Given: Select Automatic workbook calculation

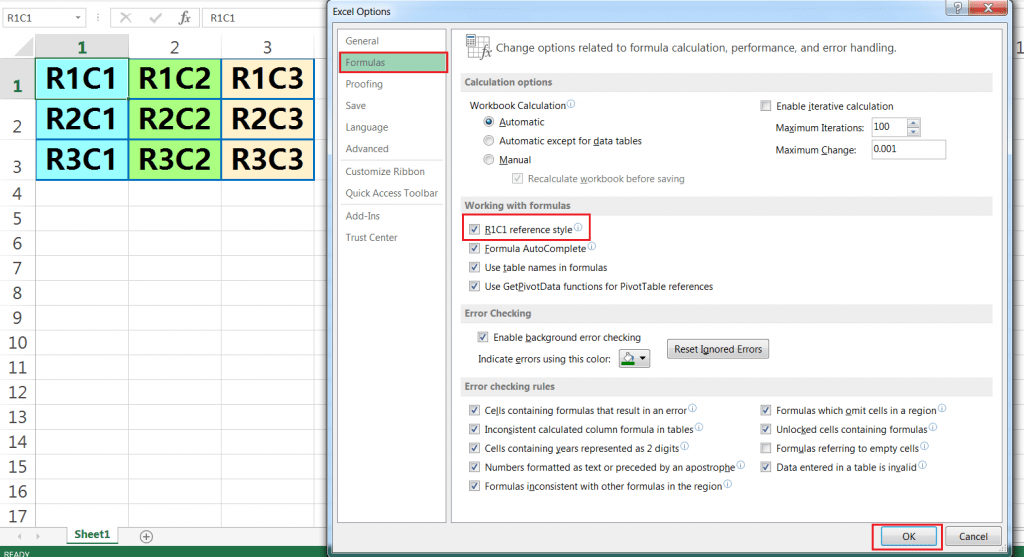Looking at the screenshot, I should [488, 122].
